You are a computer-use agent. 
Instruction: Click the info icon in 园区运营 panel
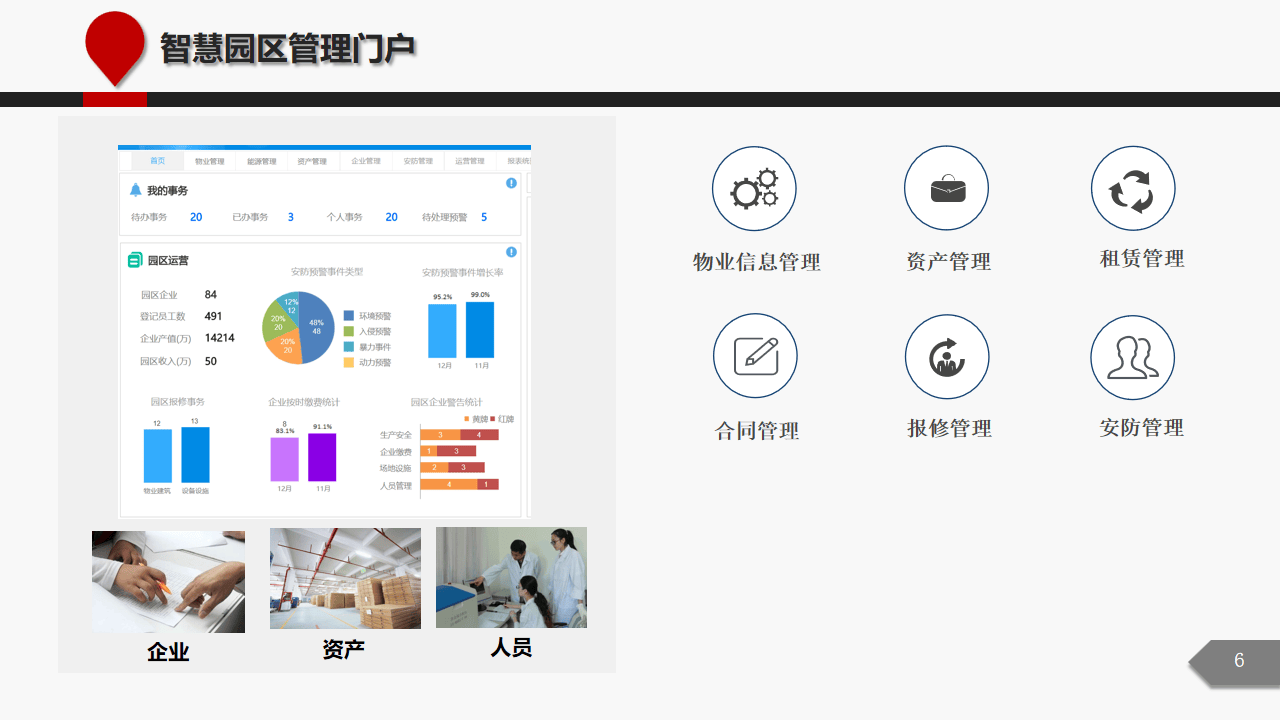(511, 252)
